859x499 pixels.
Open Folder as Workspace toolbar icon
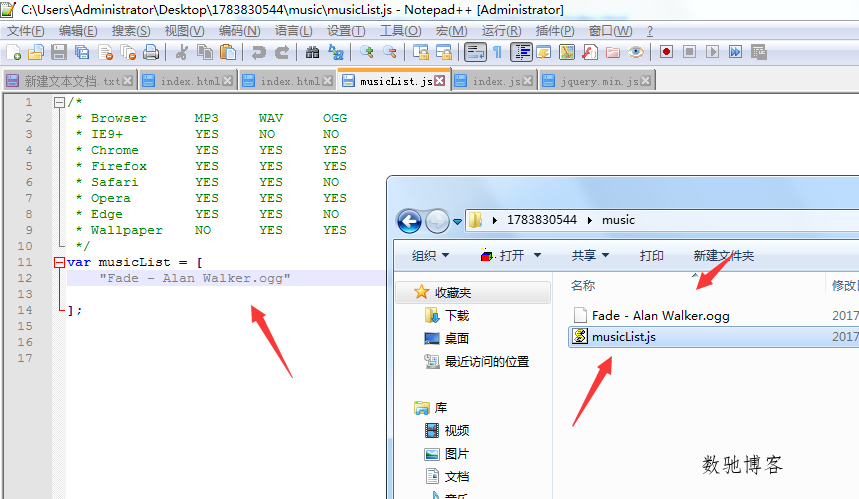(613, 53)
